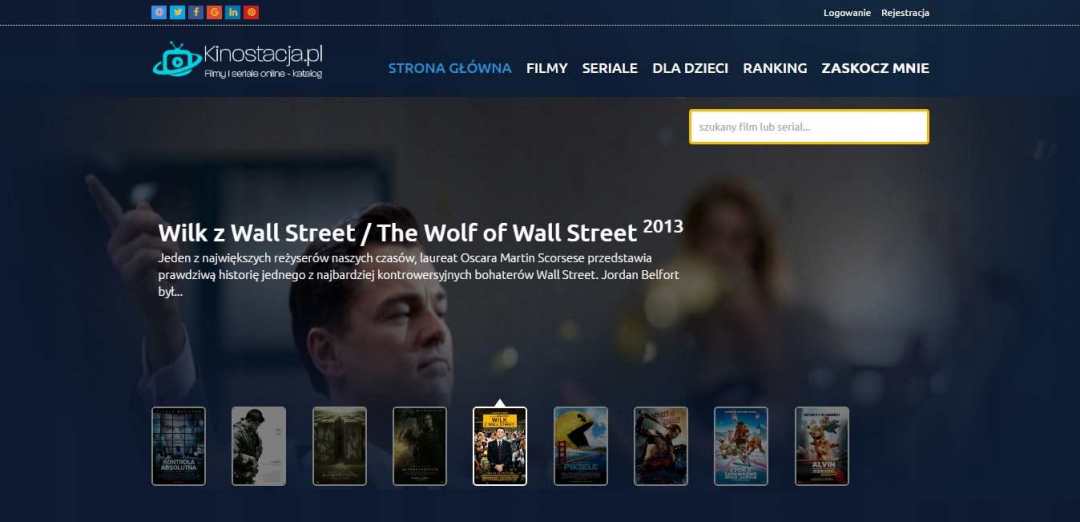Select the Zaskocz Mnie menu option
This screenshot has width=1080, height=522.
coord(875,68)
